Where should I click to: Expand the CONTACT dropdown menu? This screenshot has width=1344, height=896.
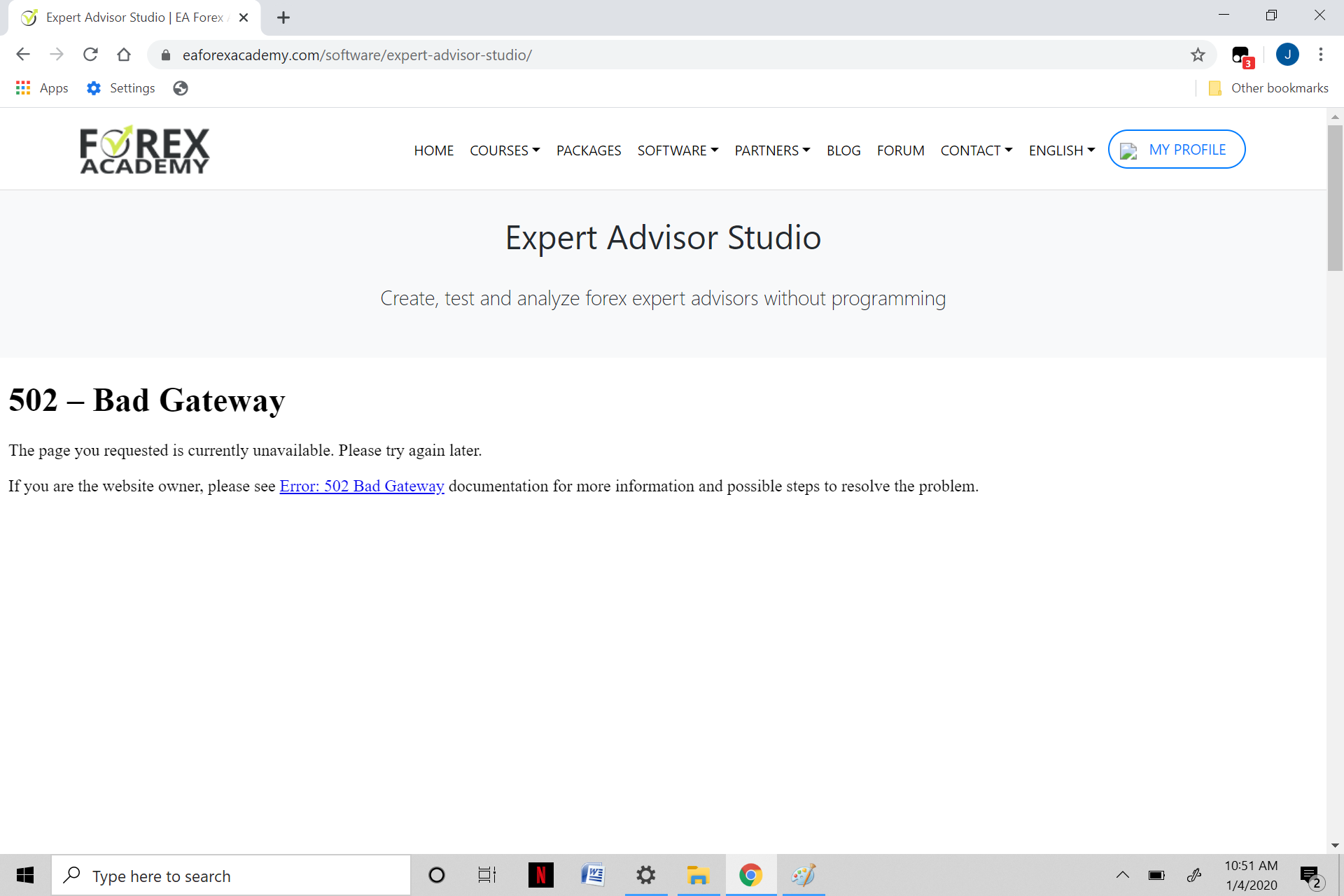976,150
